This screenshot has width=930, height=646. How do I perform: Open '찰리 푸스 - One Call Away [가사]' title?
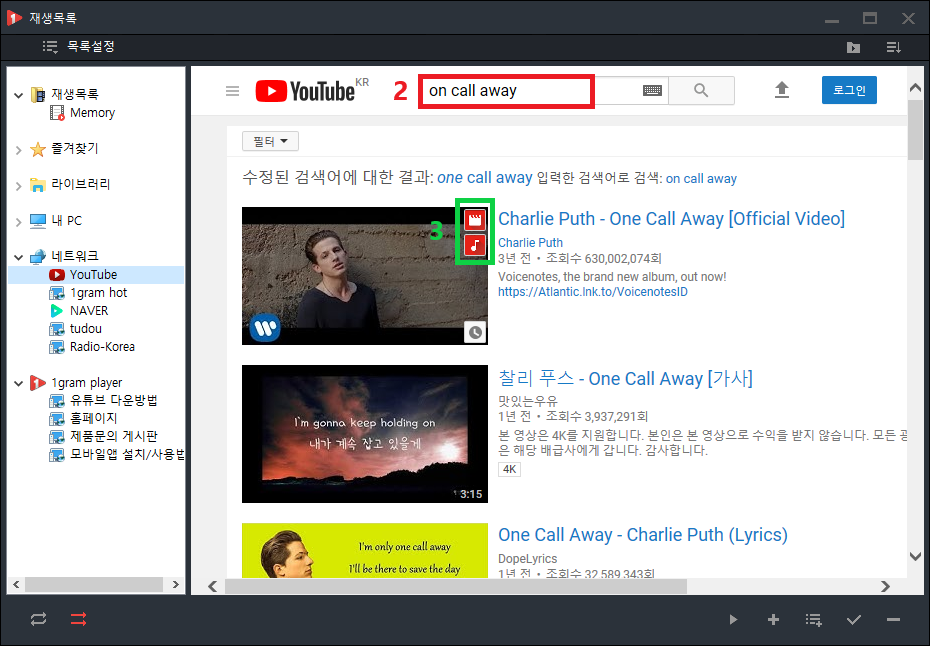click(x=625, y=378)
